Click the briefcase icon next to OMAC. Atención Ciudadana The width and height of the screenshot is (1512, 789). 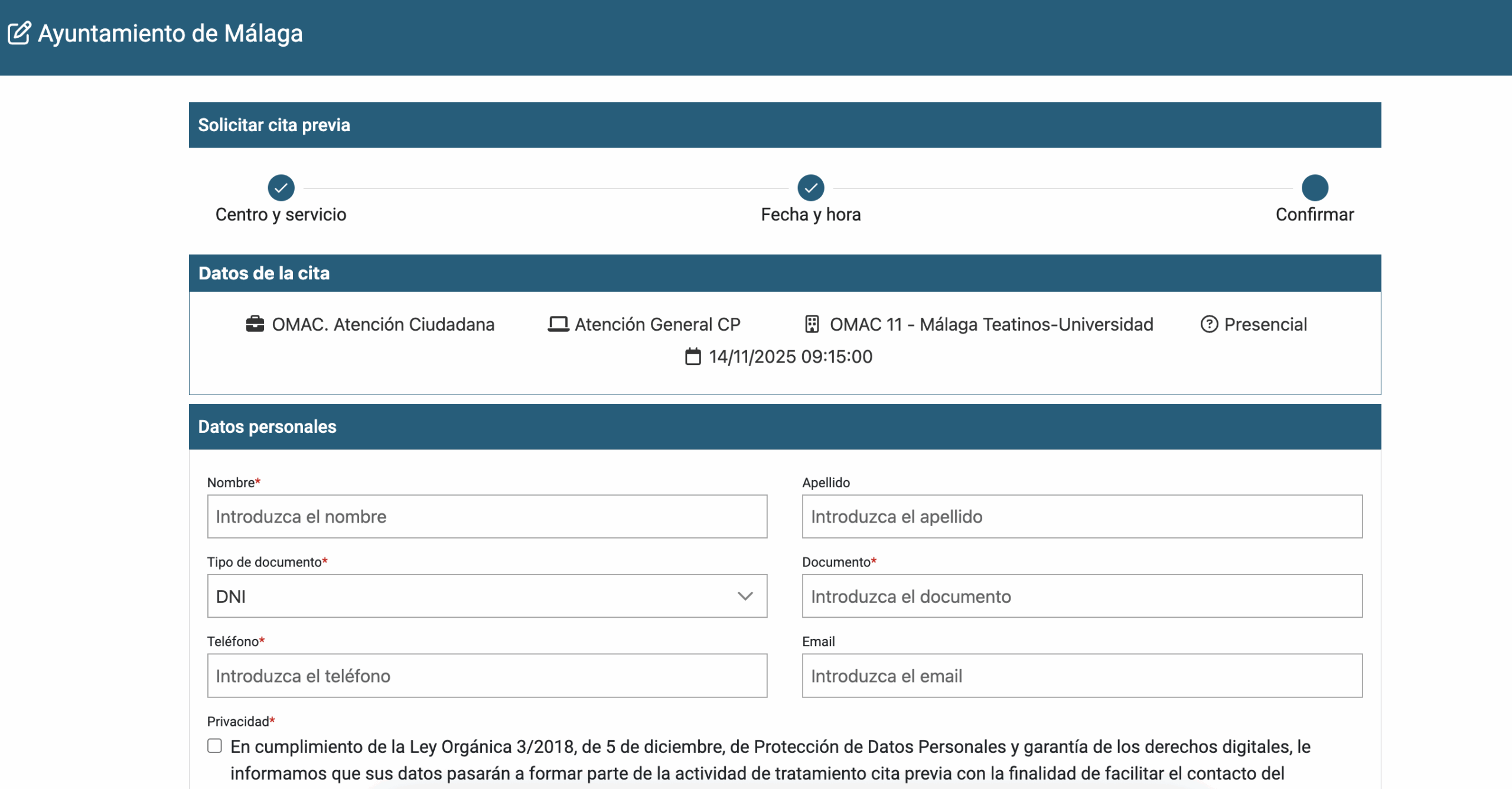click(255, 324)
